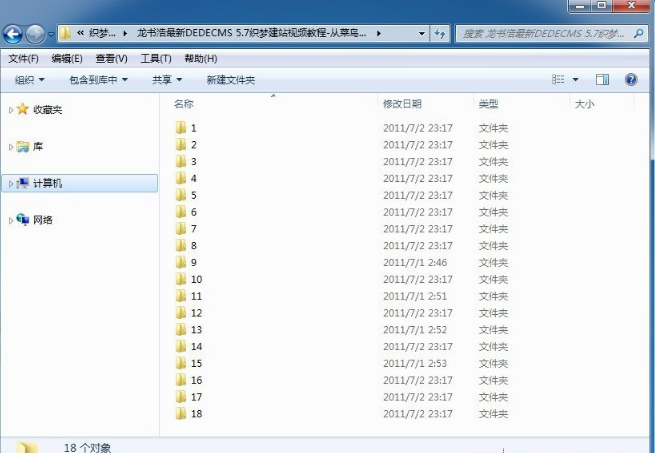Select the folder icon named 16
The height and width of the screenshot is (453, 655).
tap(181, 380)
